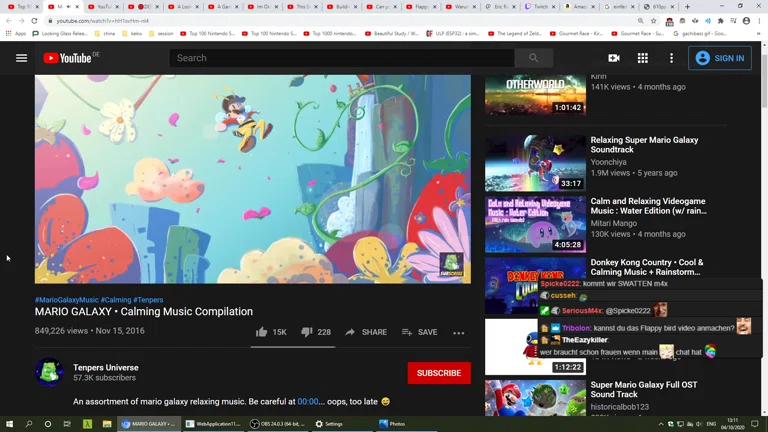The height and width of the screenshot is (432, 768).
Task: Open the session bookmarks folder
Action: pyautogui.click(x=161, y=33)
